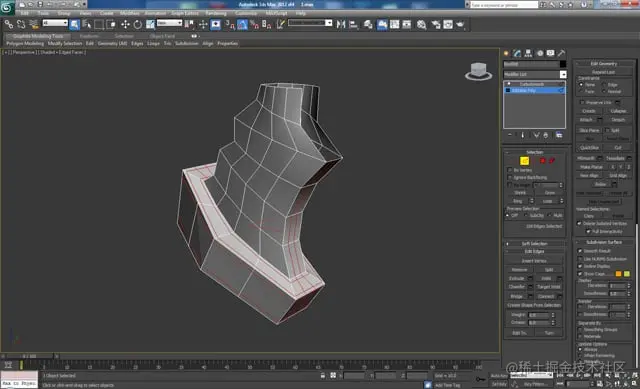Toggle the Split checkbox beside Slice Plane

pos(607,130)
